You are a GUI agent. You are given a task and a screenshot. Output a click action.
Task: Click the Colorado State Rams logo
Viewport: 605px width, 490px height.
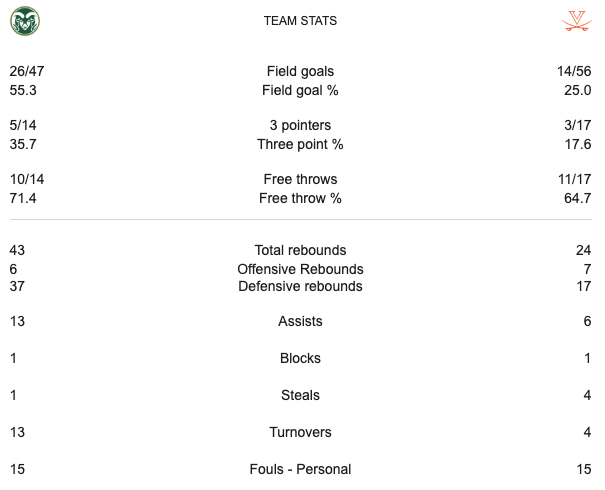point(25,21)
